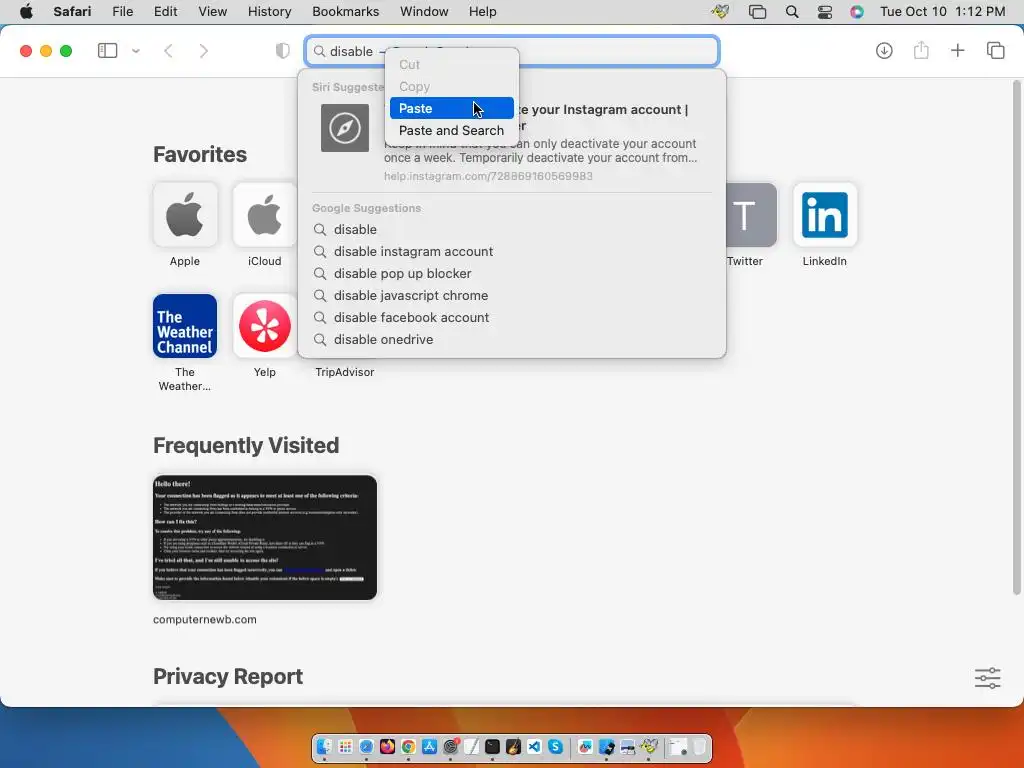Open the Bookmarks menu
Screen dimensions: 1024x768
pyautogui.click(x=345, y=12)
